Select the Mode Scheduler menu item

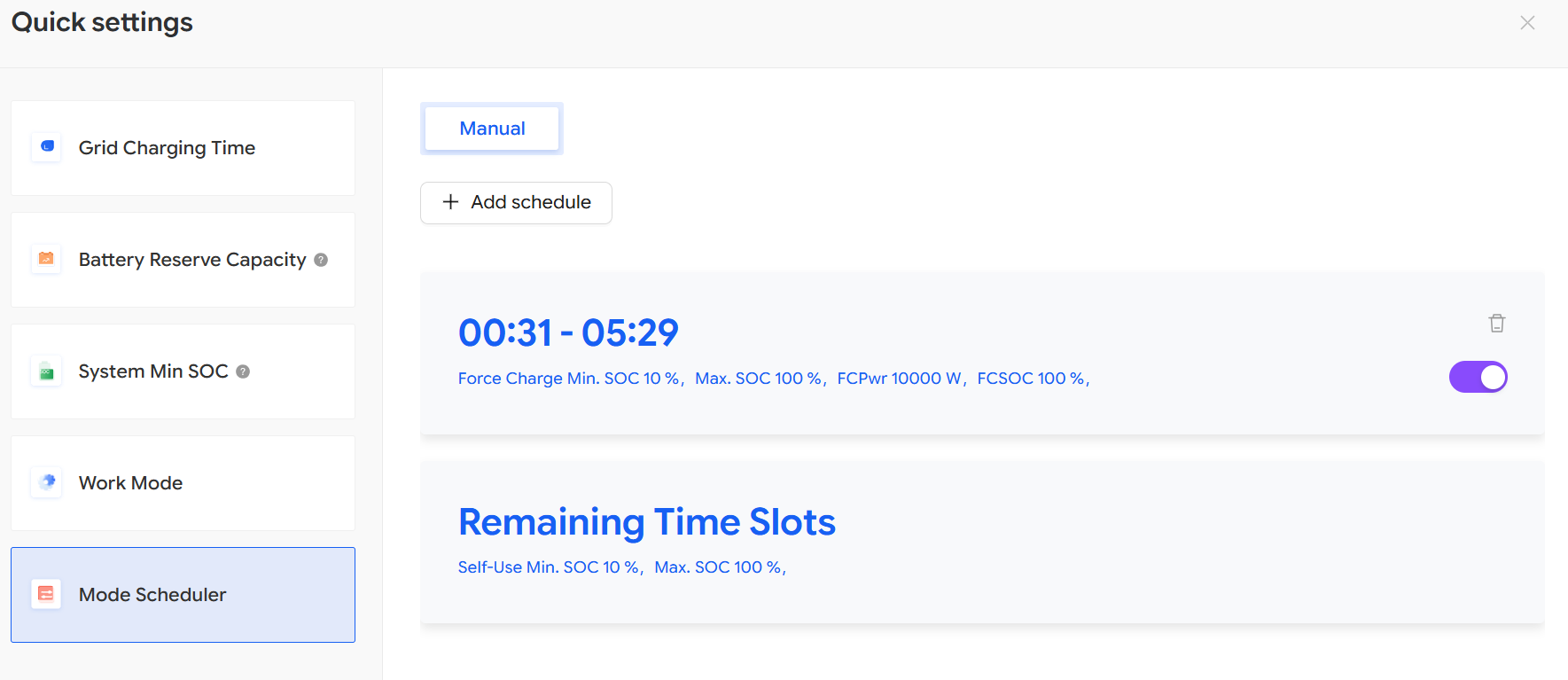(152, 595)
